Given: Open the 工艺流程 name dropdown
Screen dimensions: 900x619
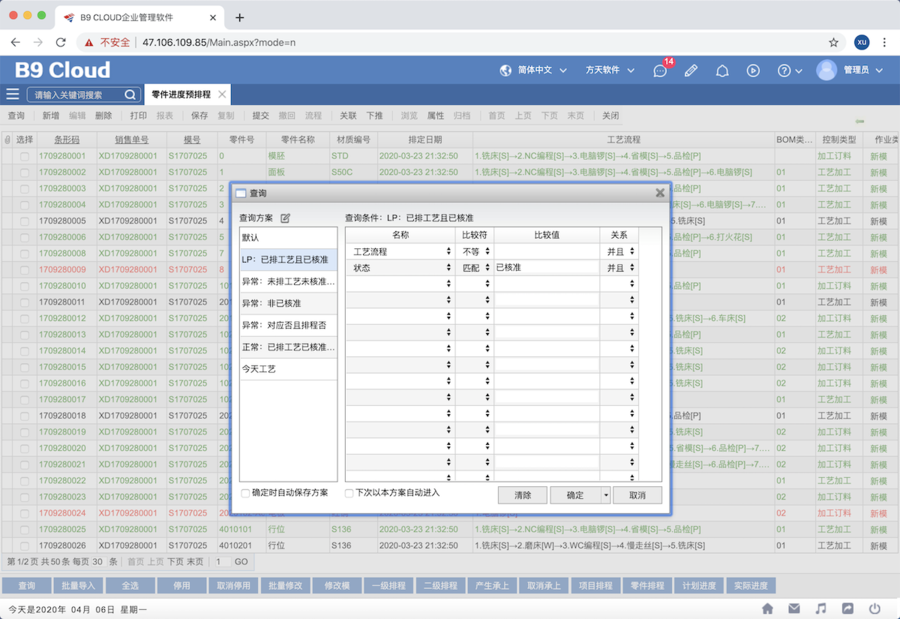Looking at the screenshot, I should click(x=401, y=252).
